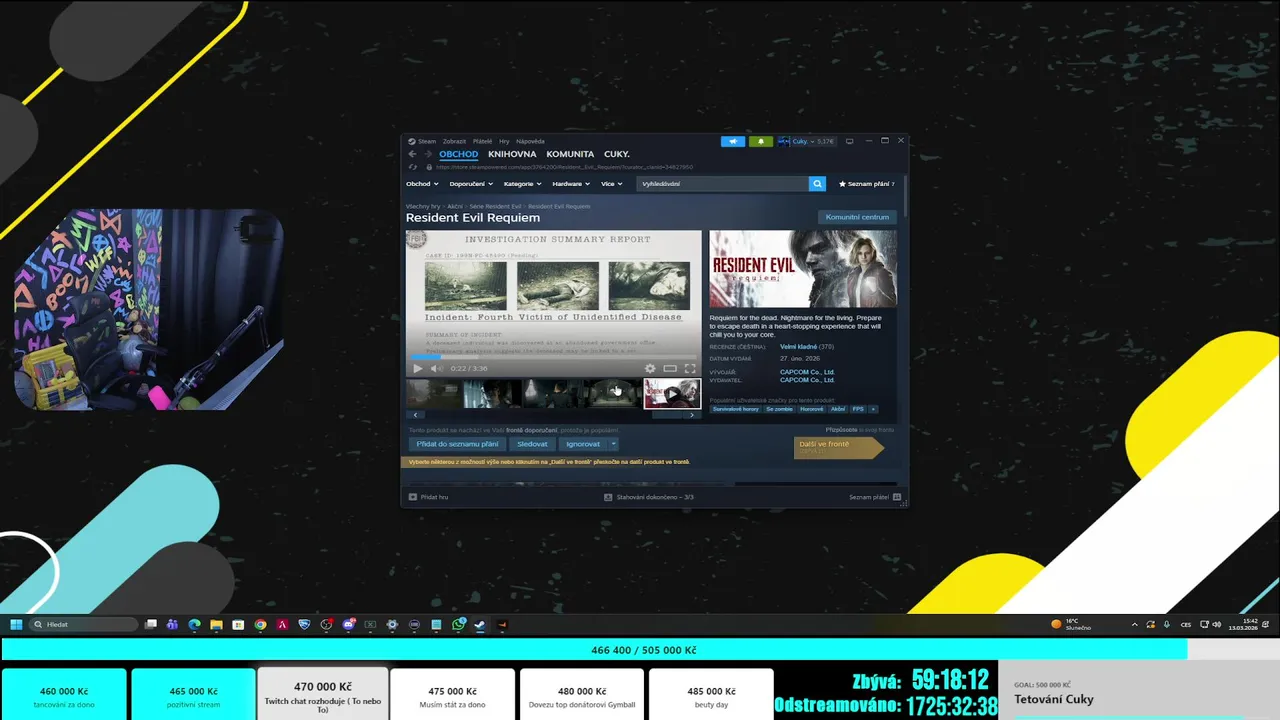Open the Hry menu
This screenshot has height=720, width=1280.
(504, 141)
